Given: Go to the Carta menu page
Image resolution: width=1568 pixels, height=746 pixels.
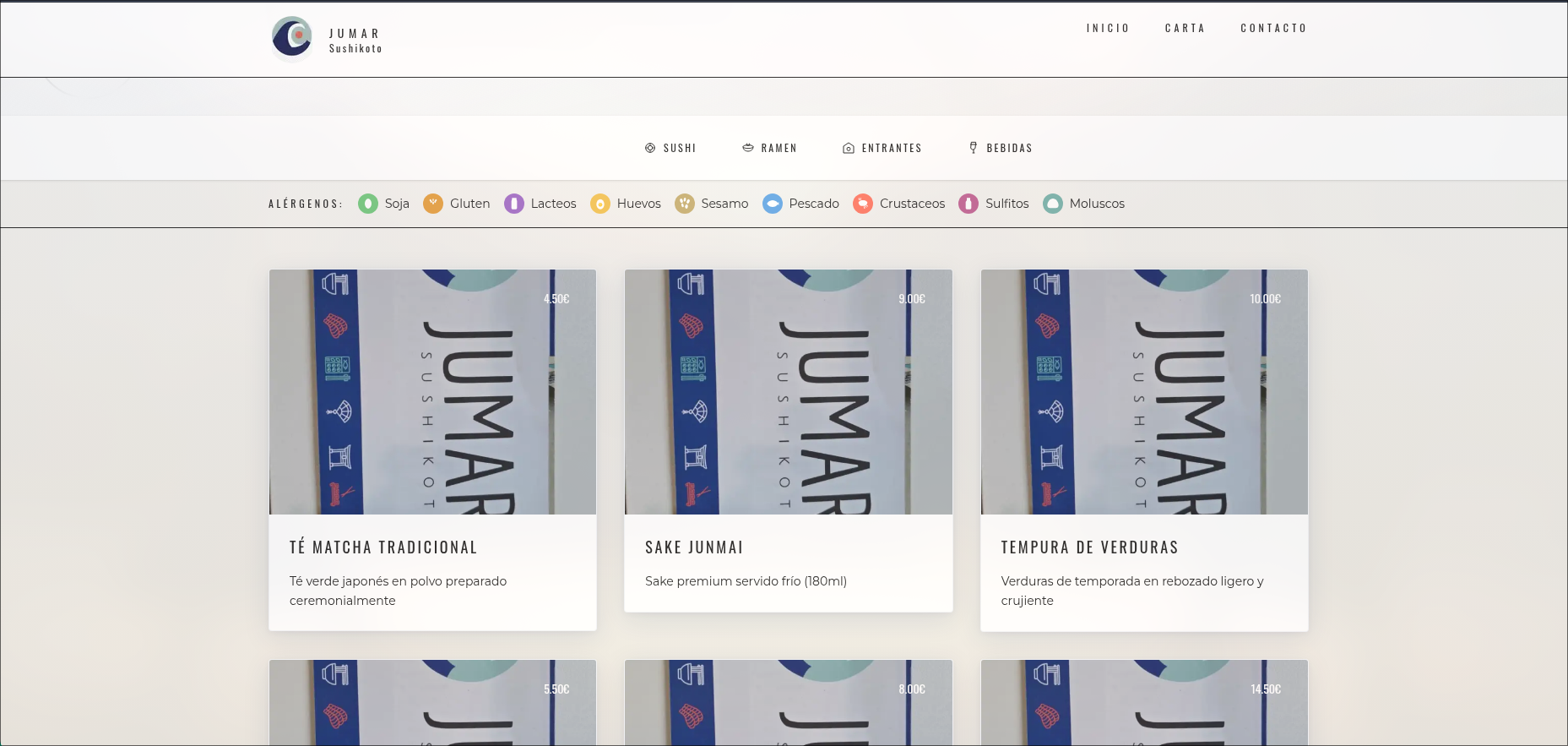Looking at the screenshot, I should 1185,28.
